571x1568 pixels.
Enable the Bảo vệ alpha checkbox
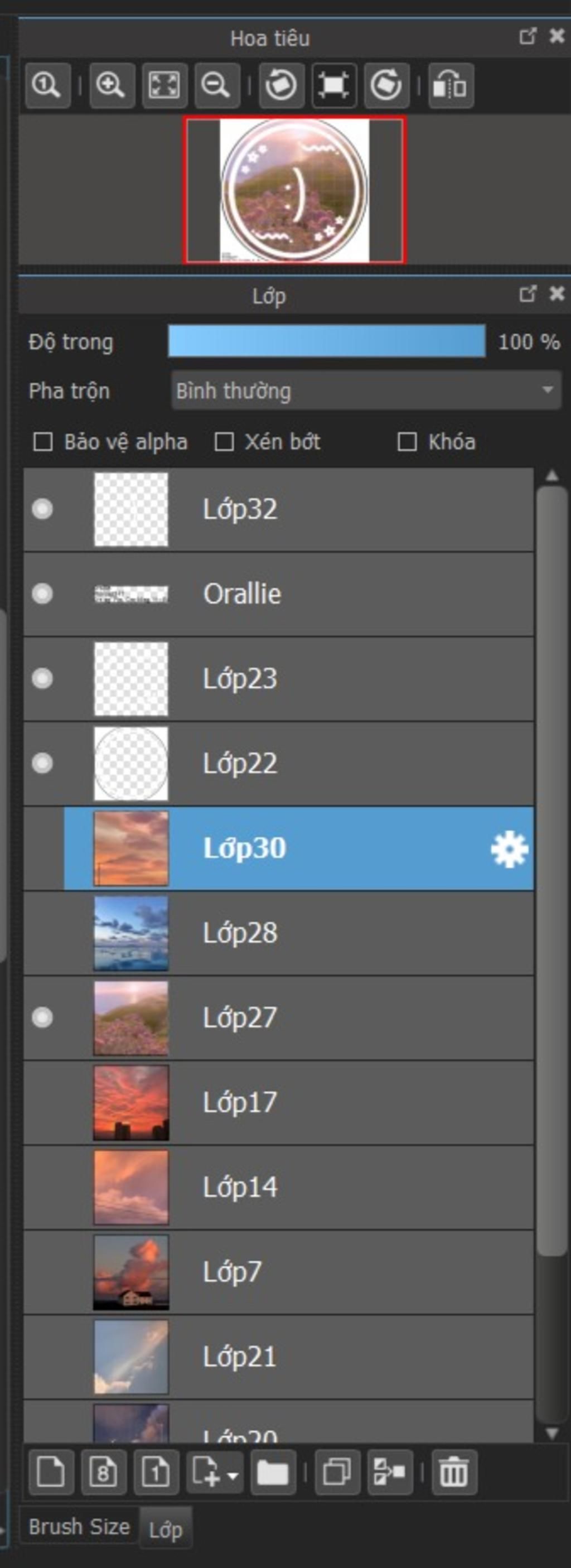(42, 442)
